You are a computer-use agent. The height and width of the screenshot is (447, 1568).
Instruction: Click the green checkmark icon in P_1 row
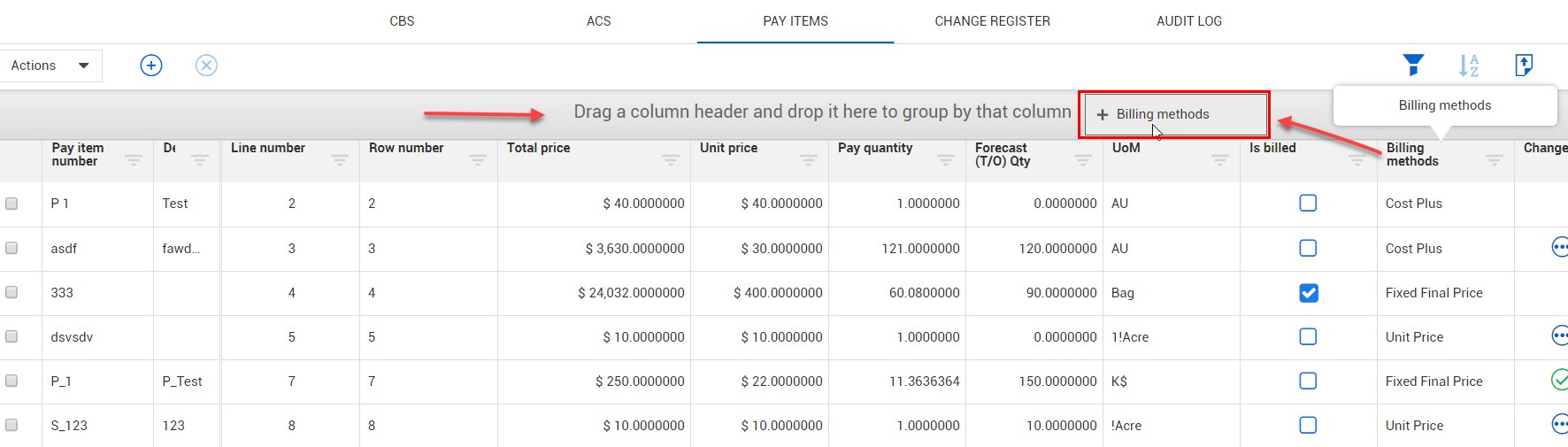pyautogui.click(x=1559, y=381)
